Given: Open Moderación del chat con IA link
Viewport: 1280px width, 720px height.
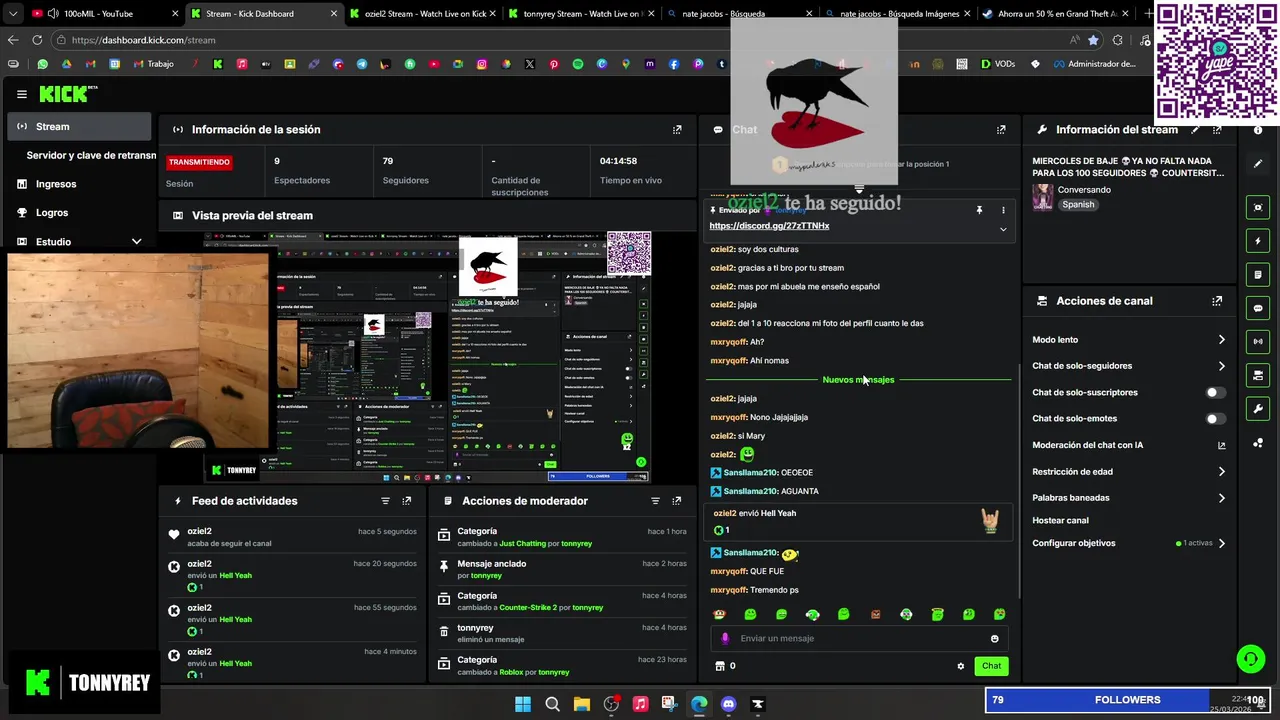Looking at the screenshot, I should tap(1221, 445).
